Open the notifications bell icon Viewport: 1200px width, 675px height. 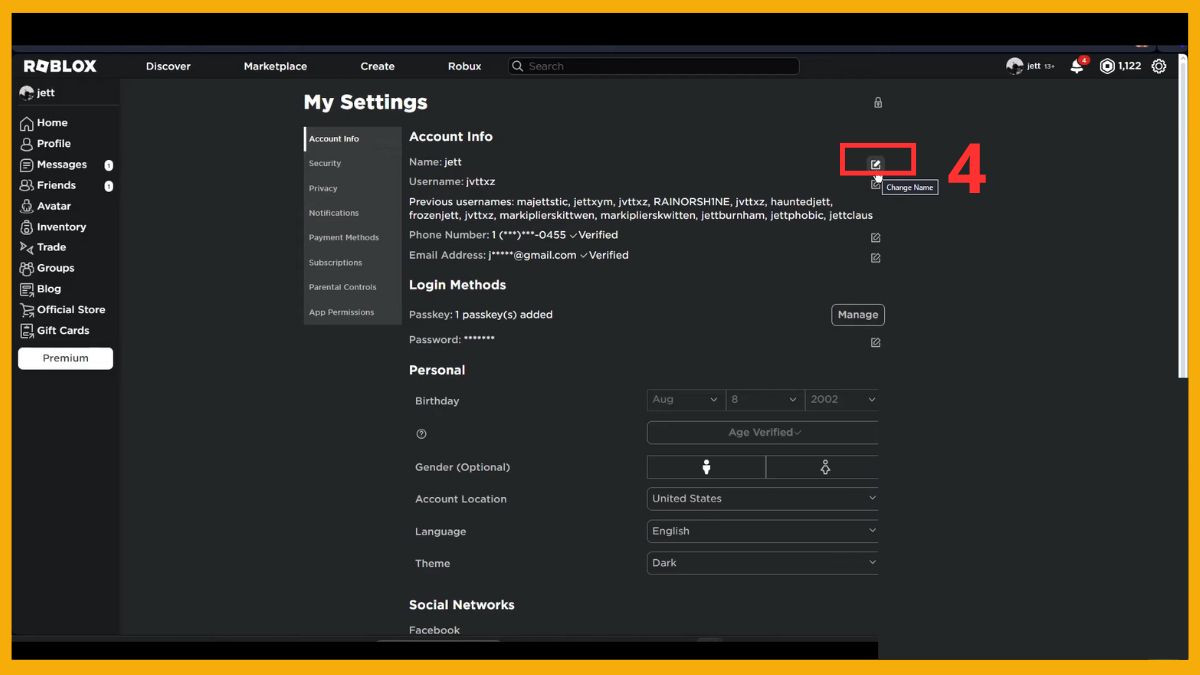[1077, 67]
